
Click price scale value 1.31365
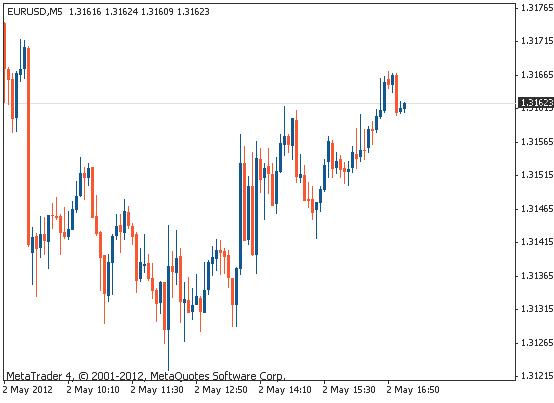coord(537,275)
